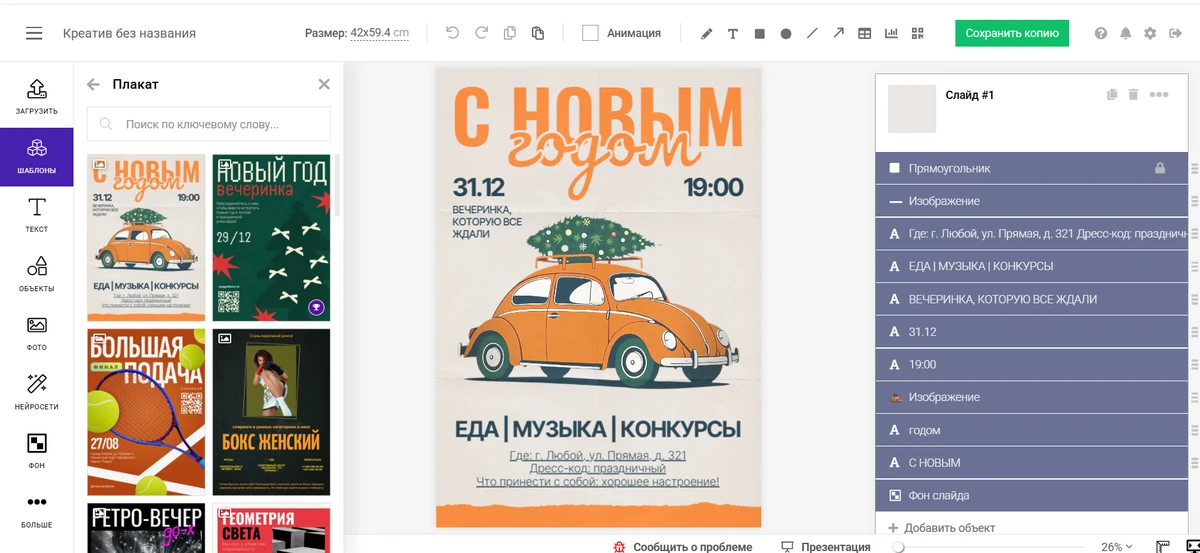Delete Слайд #1 with trash icon
This screenshot has width=1200, height=553.
1133,95
